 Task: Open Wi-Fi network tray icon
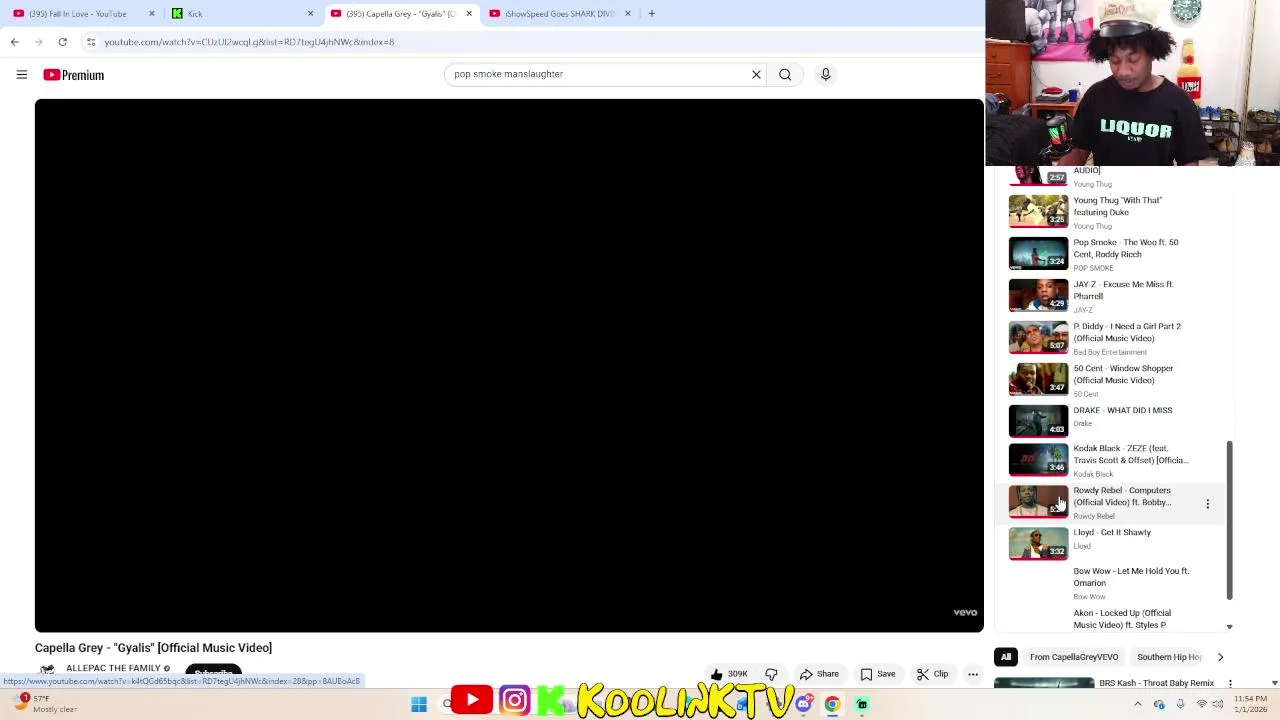click(1202, 704)
